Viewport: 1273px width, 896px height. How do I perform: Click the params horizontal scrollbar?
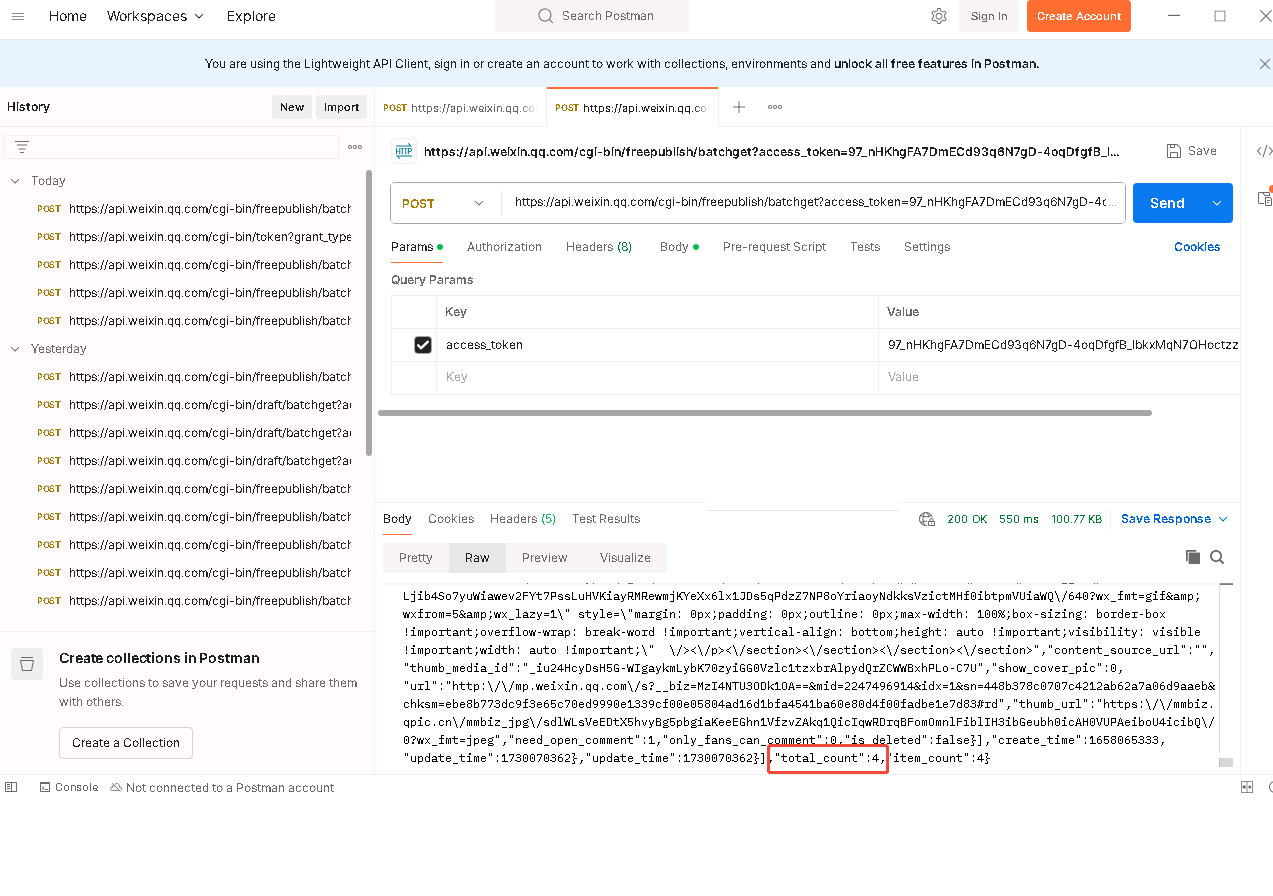[765, 413]
